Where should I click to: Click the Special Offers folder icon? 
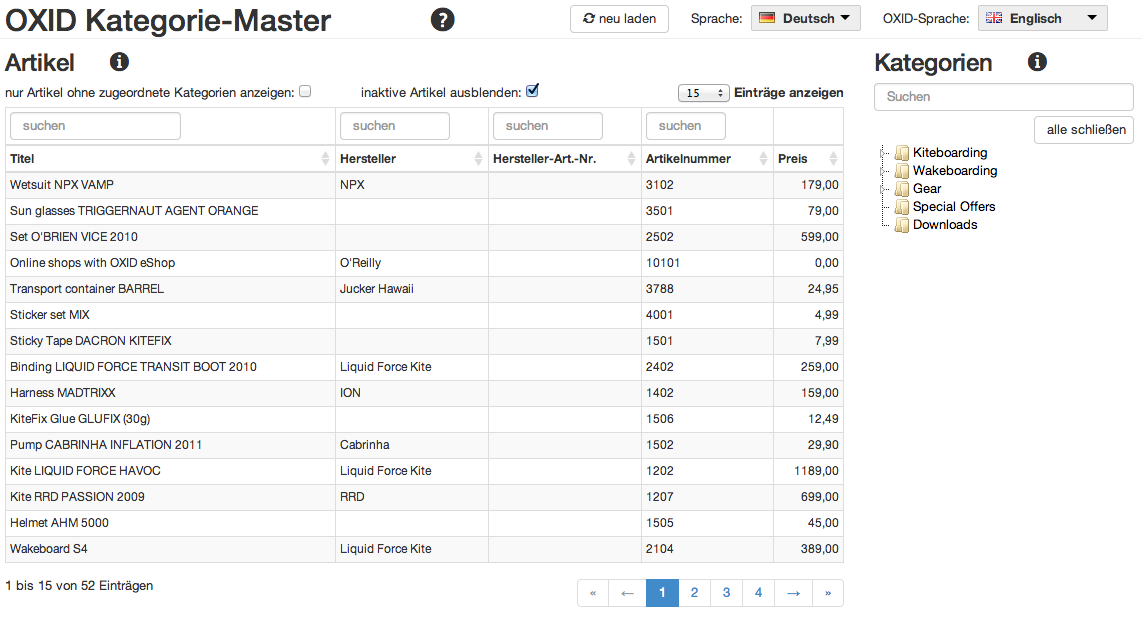(x=902, y=207)
